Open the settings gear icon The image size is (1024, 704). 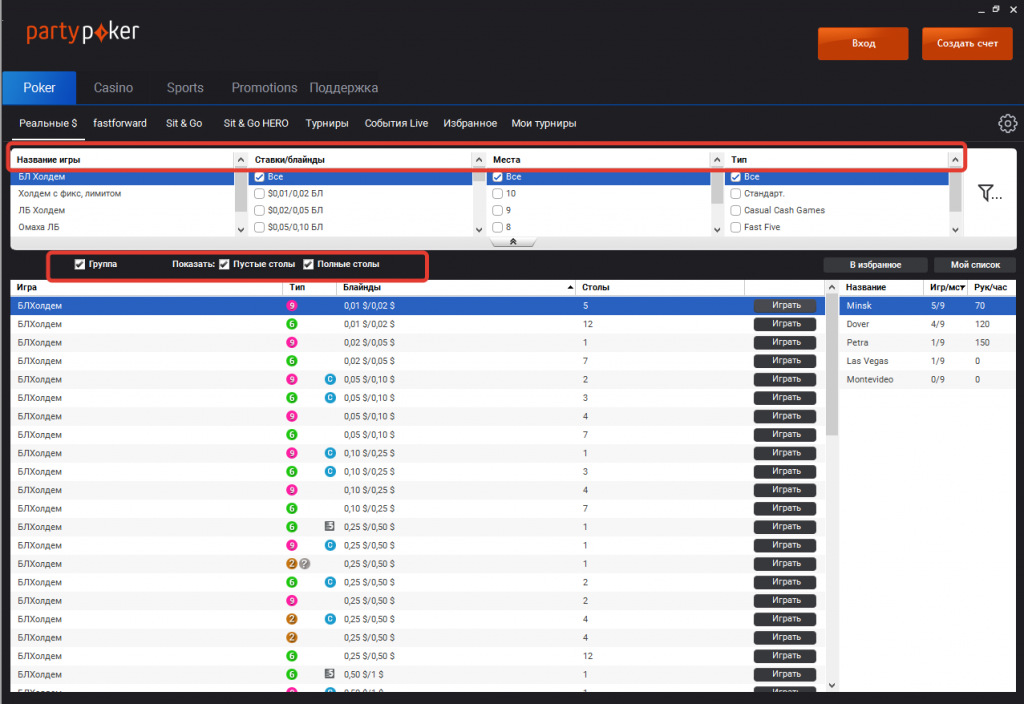[x=1007, y=124]
